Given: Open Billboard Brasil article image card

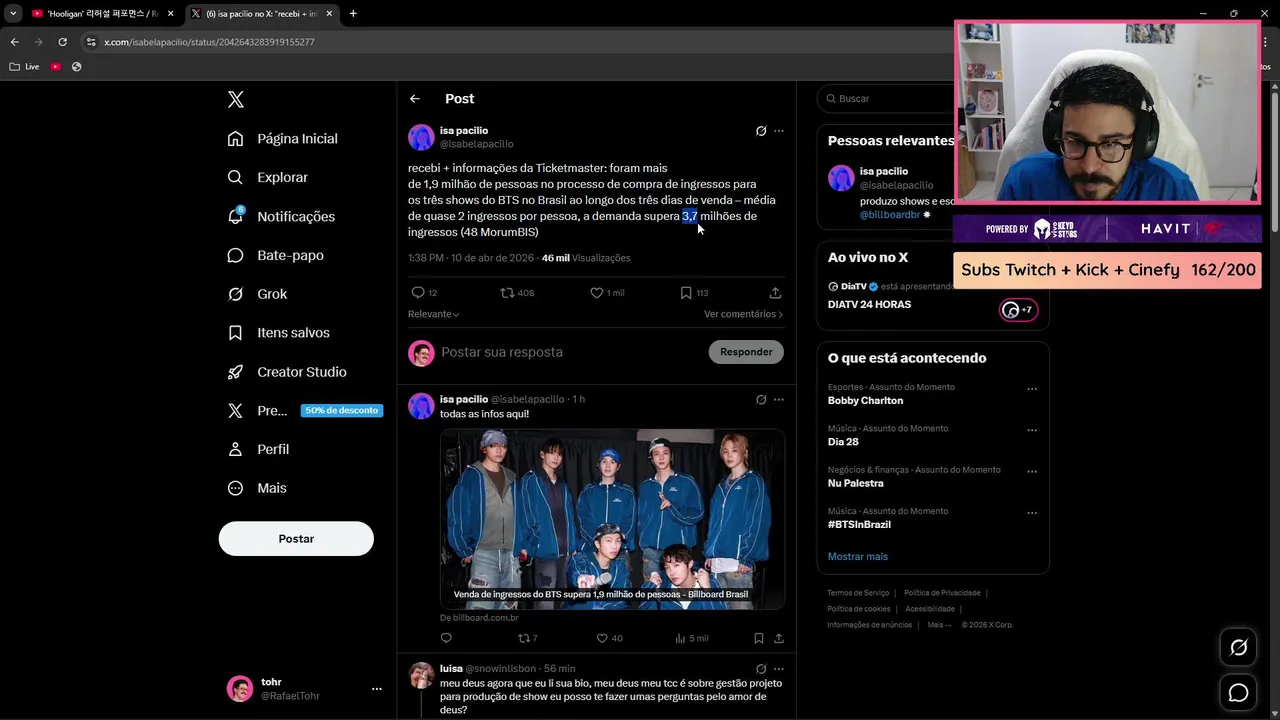Looking at the screenshot, I should (612, 519).
